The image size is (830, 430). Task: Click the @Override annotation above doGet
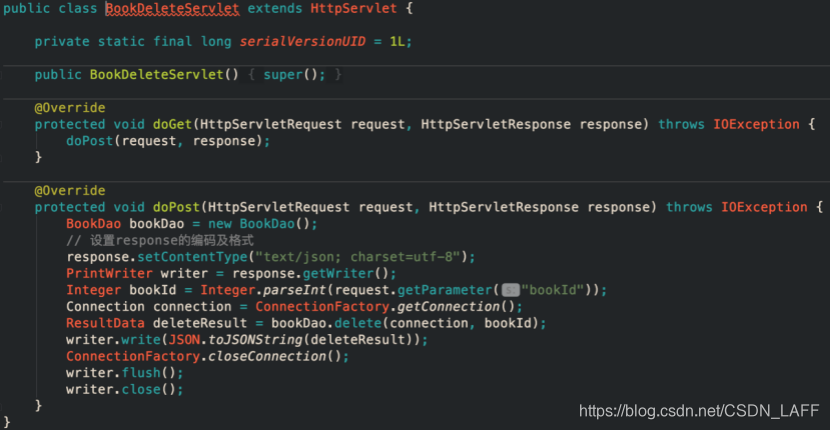(x=70, y=108)
